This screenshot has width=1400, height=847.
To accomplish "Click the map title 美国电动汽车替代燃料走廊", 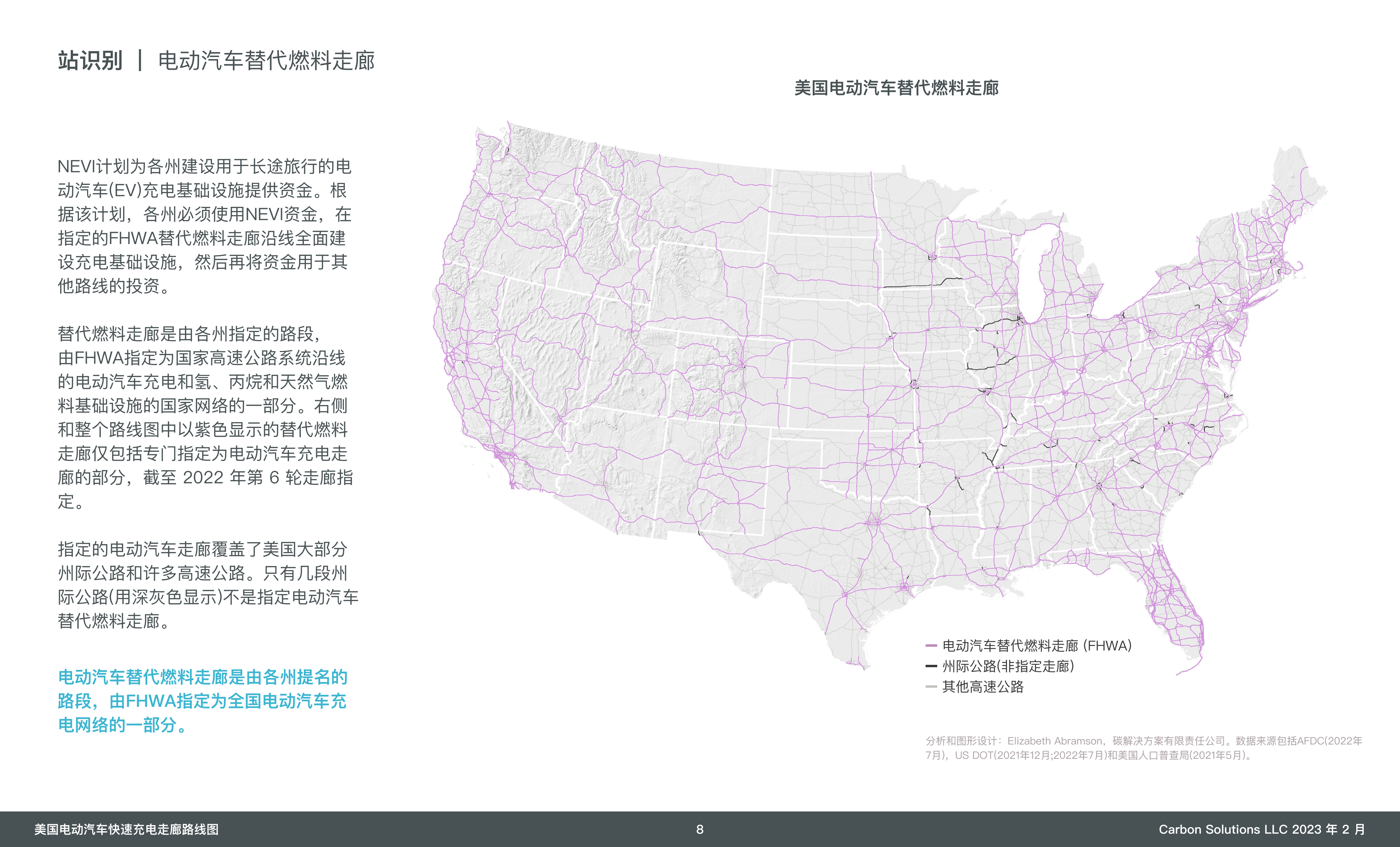I will (896, 88).
